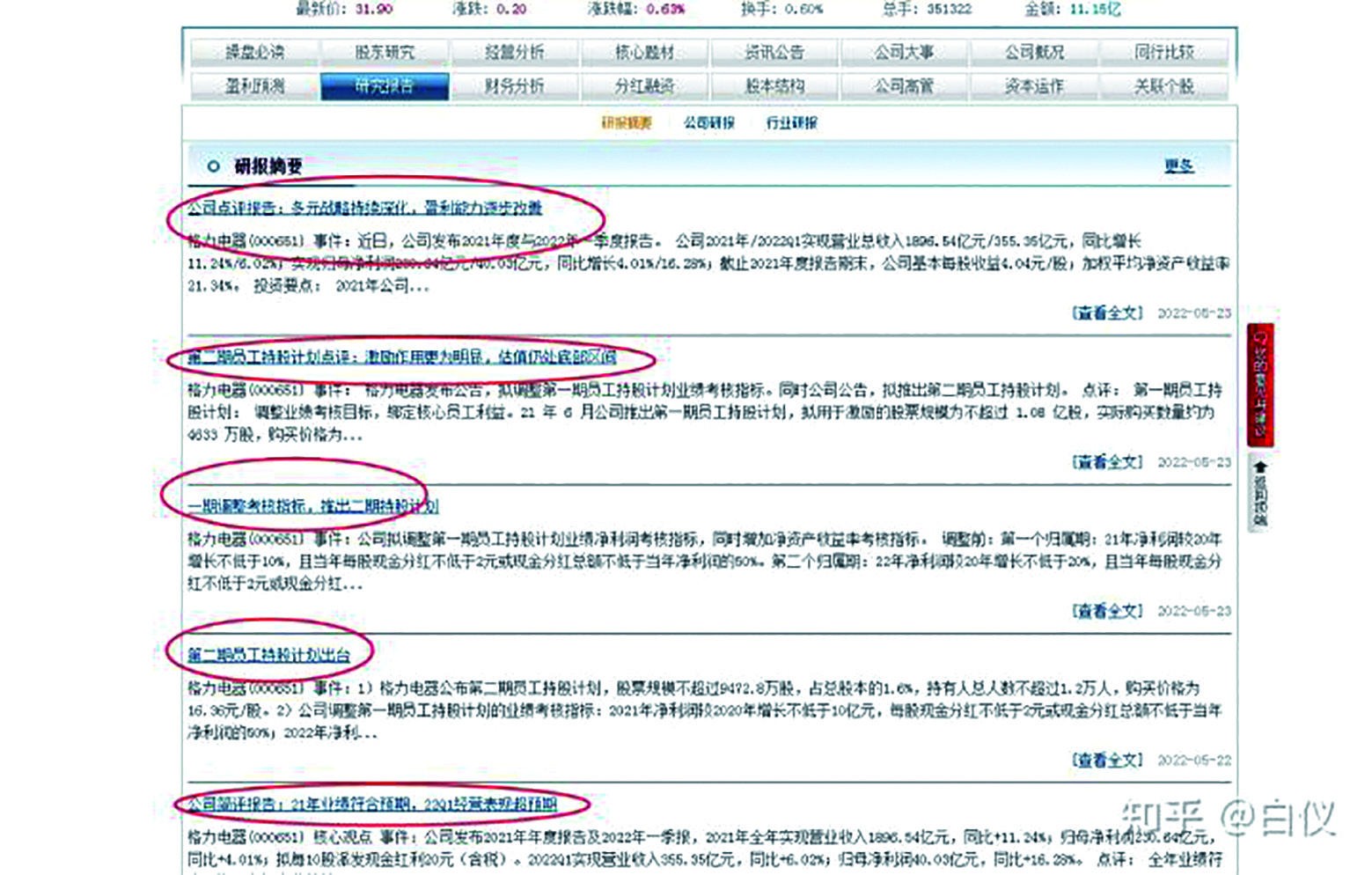Open the 关联个股 tab

[1164, 87]
